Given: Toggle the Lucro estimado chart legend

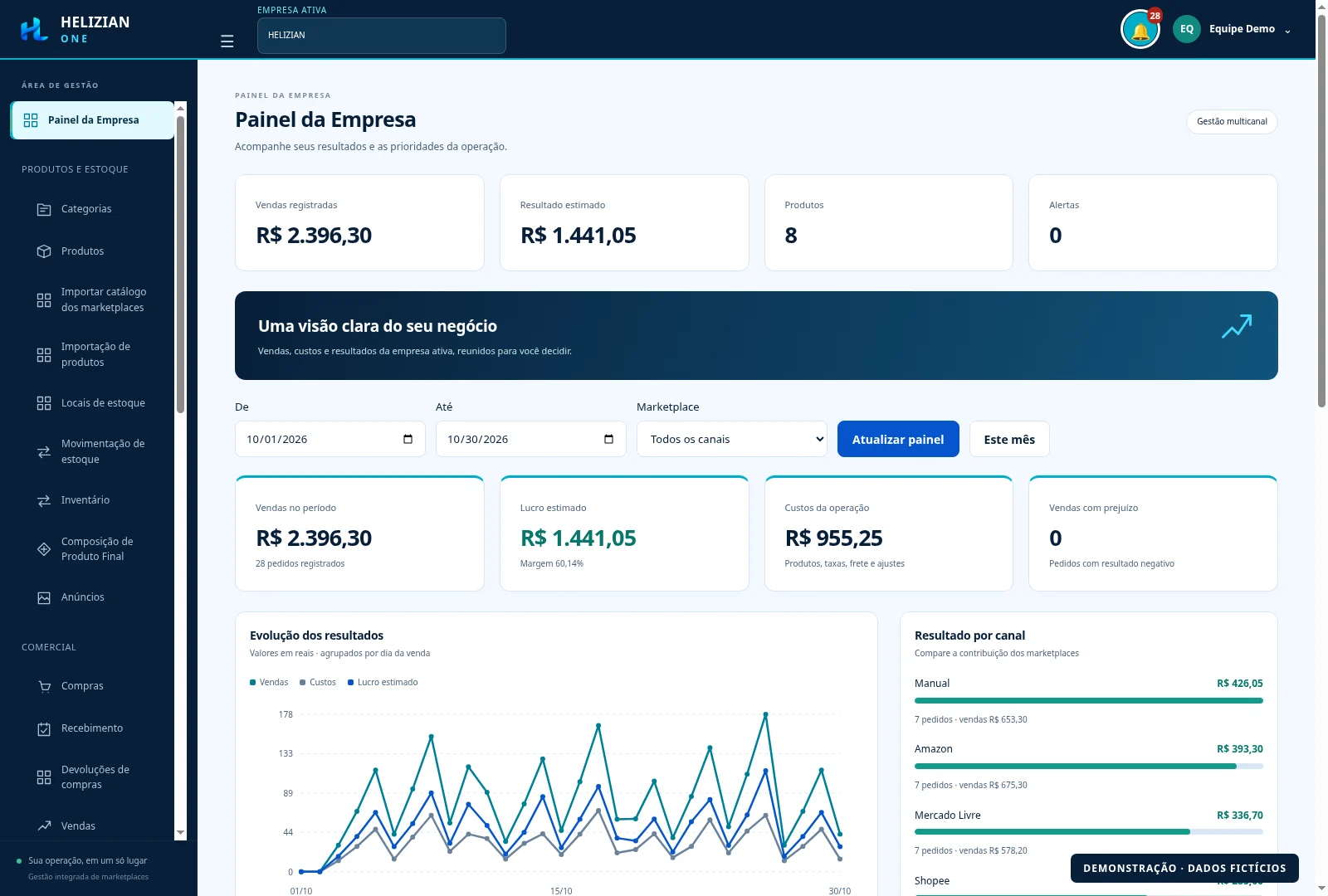Looking at the screenshot, I should click(383, 682).
